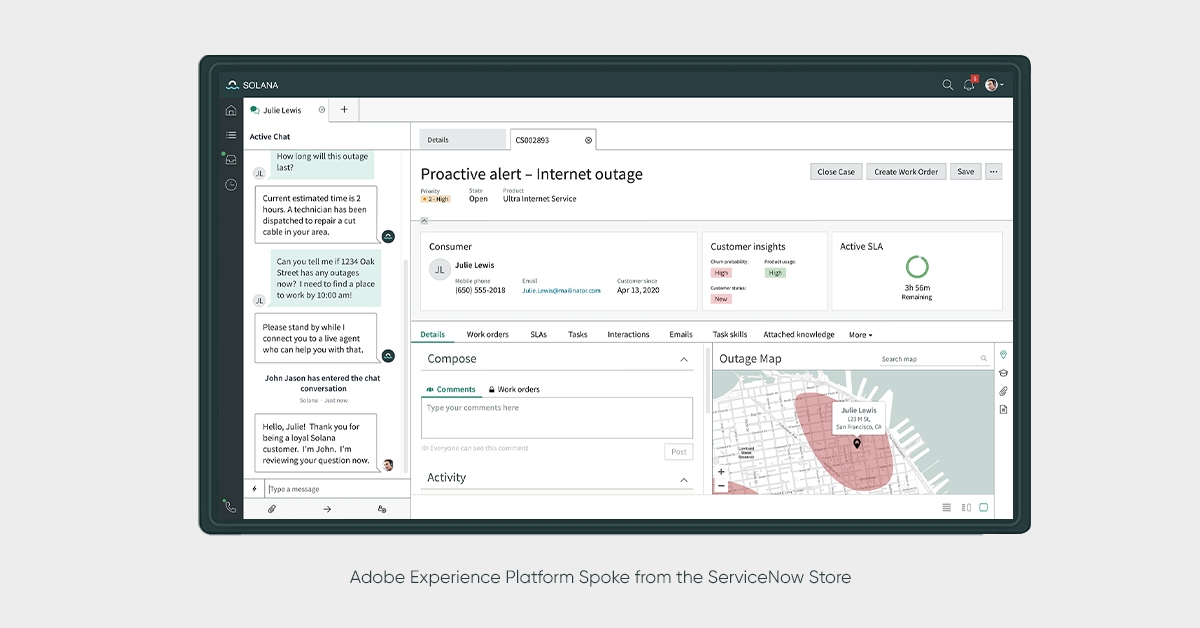Image resolution: width=1200 pixels, height=628 pixels.
Task: Click the 2 - High priority badge
Action: 436,199
